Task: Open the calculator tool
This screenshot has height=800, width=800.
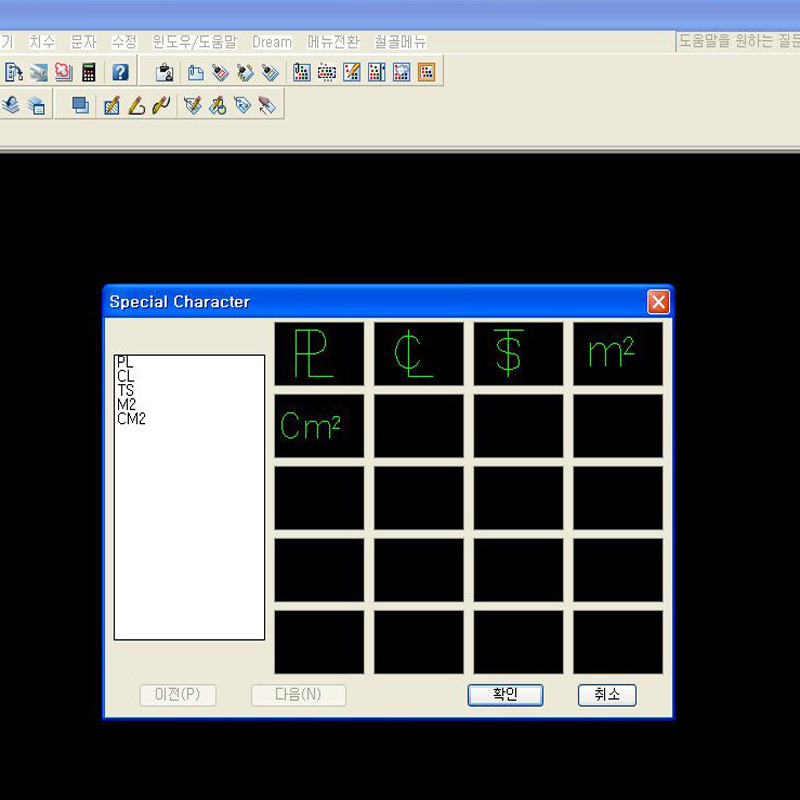Action: click(89, 72)
